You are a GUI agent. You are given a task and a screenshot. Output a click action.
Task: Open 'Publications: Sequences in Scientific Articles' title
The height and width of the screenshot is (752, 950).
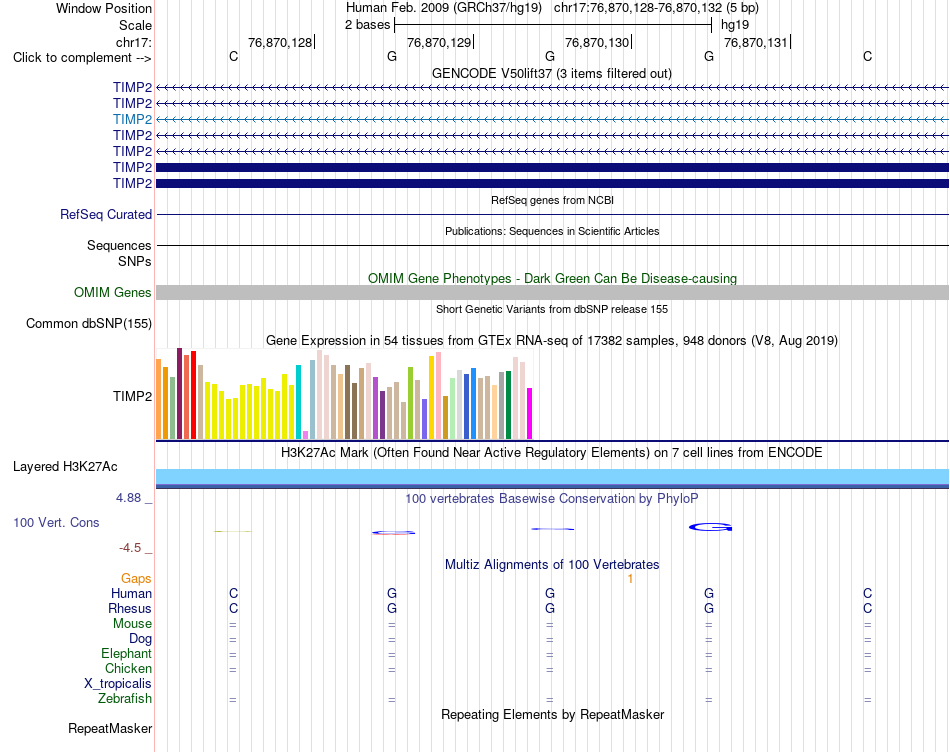(552, 231)
